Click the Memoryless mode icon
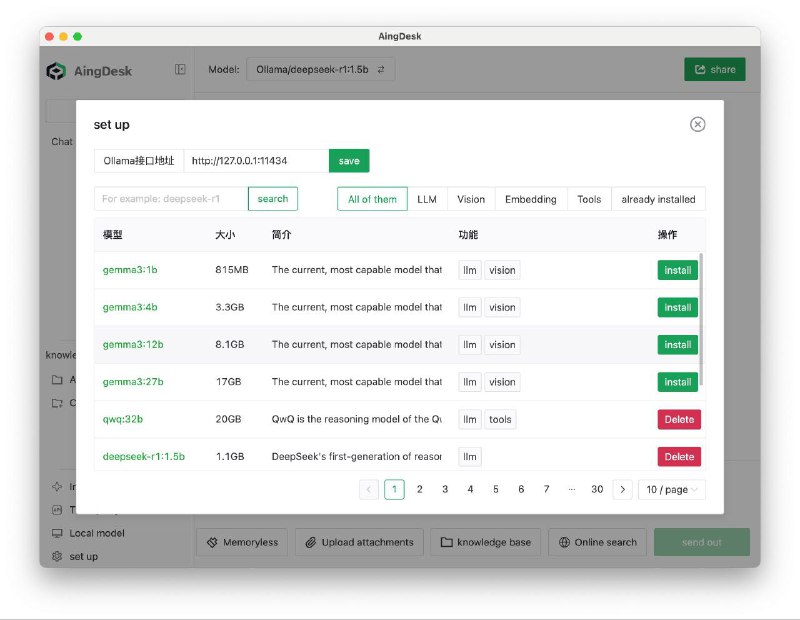 click(211, 542)
